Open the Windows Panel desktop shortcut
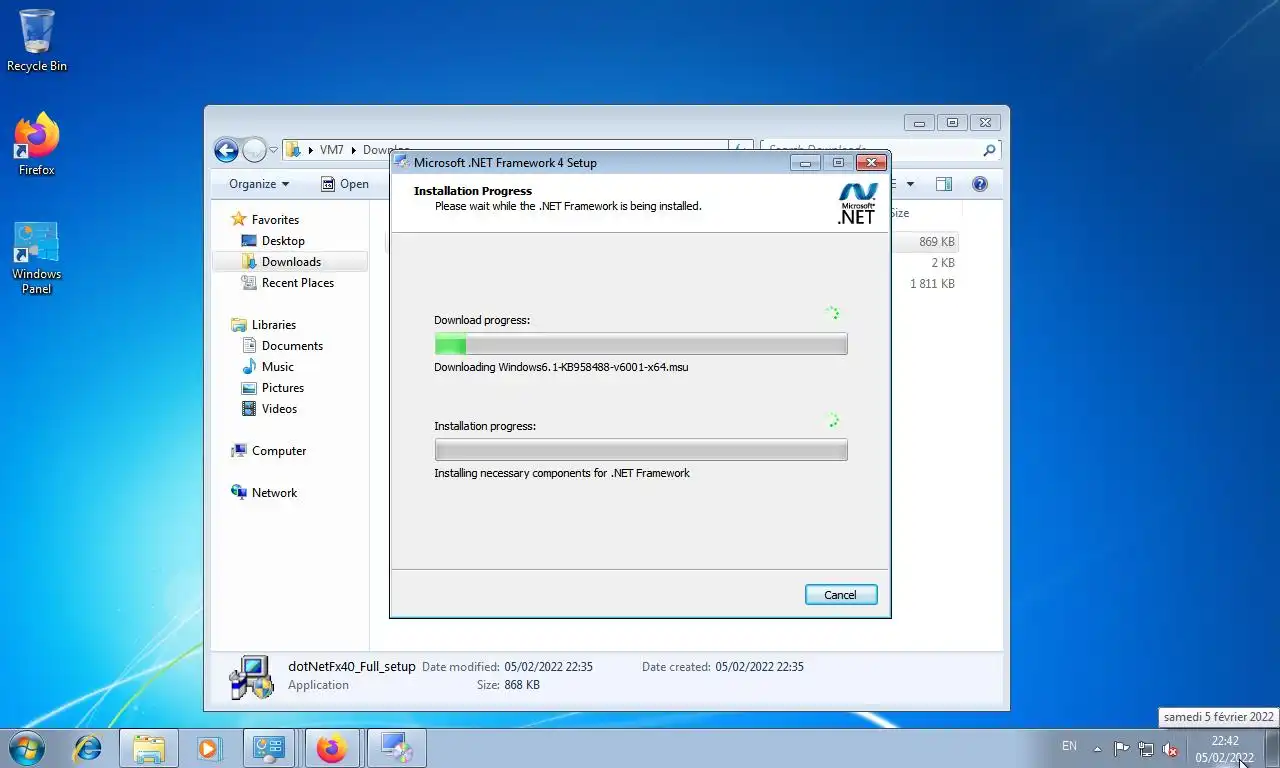The height and width of the screenshot is (768, 1280). 37,258
